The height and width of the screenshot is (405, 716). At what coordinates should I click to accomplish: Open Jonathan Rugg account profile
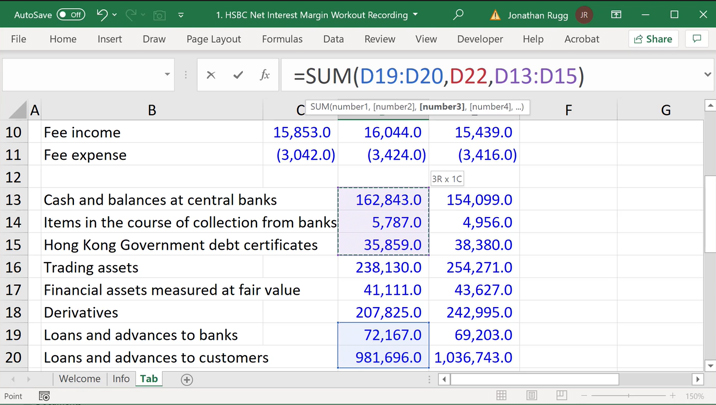click(x=584, y=15)
